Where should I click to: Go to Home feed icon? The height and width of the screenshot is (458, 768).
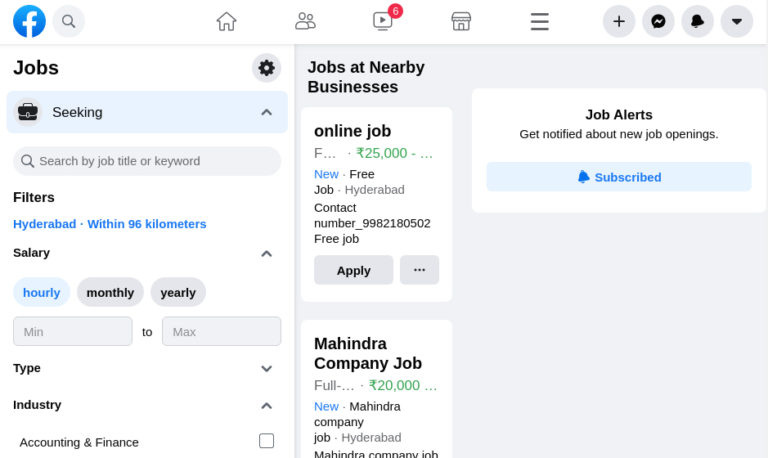tap(227, 21)
